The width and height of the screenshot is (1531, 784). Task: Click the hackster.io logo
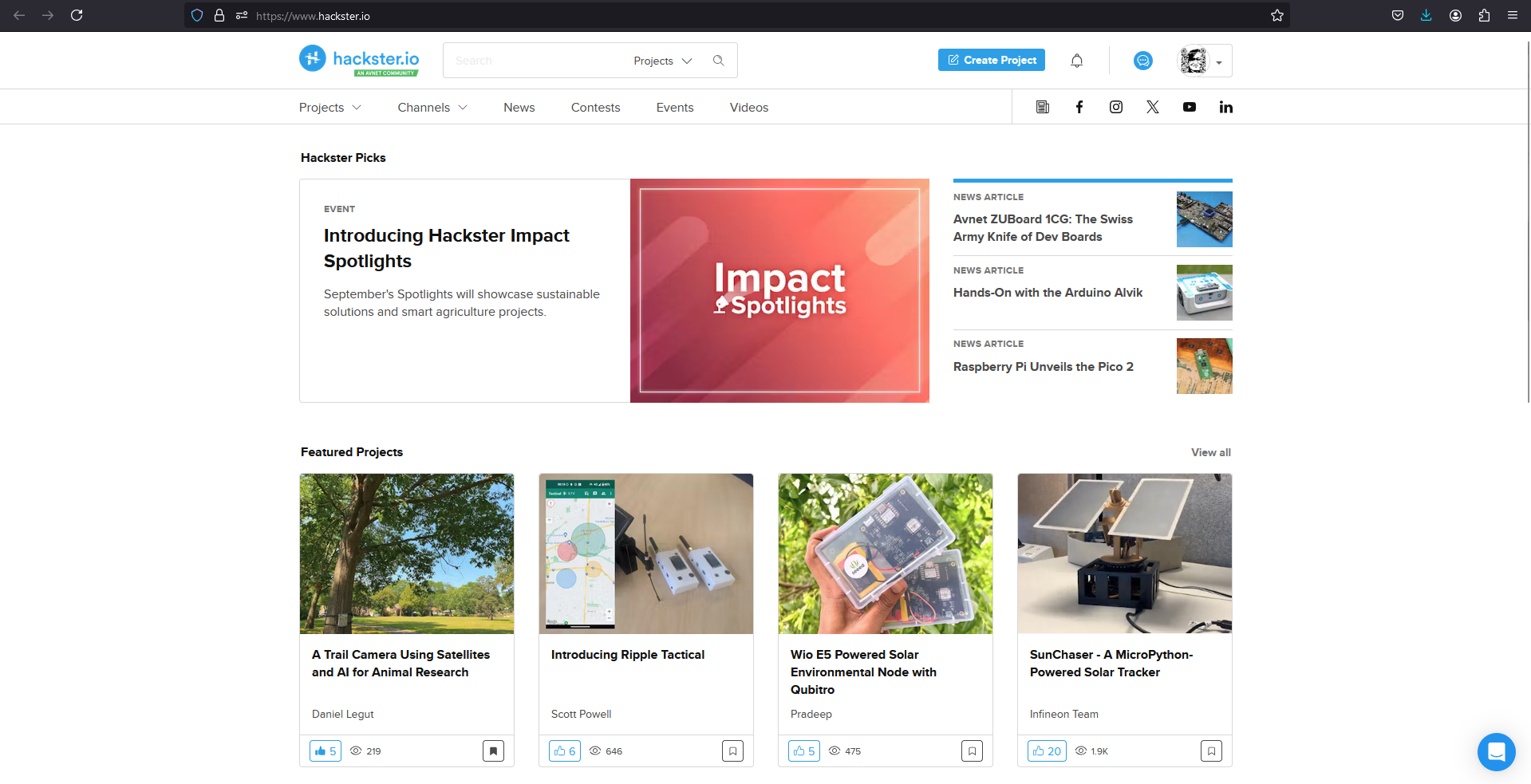359,60
